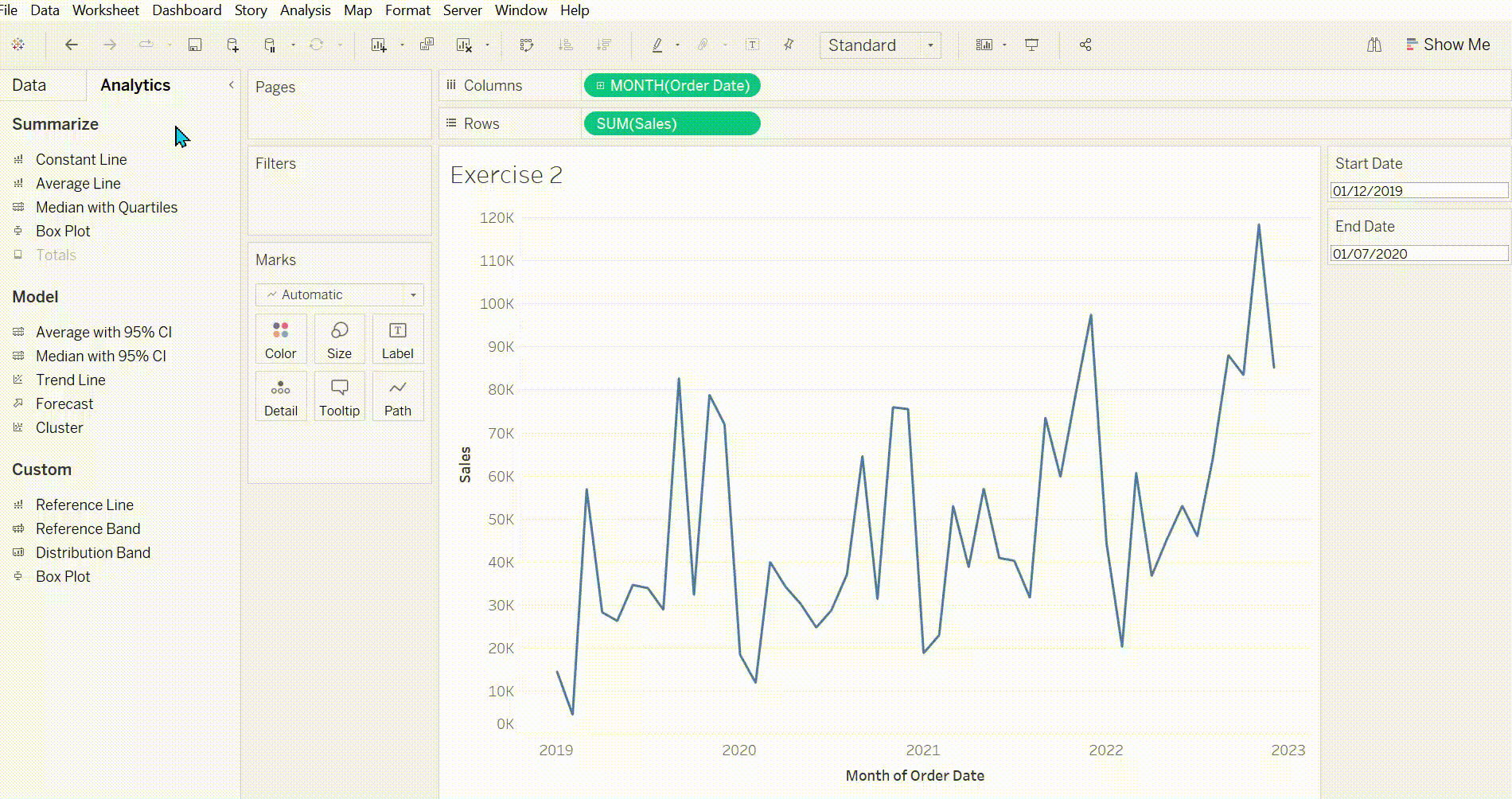1512x799 pixels.
Task: Click the Show Me button
Action: point(1448,45)
